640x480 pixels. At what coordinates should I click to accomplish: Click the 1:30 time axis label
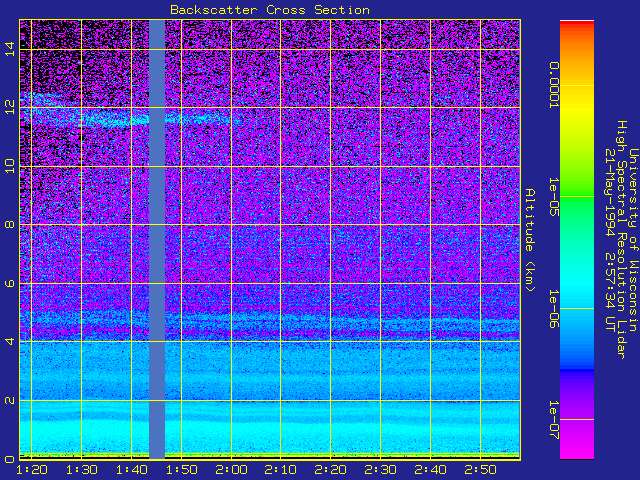[x=82, y=470]
